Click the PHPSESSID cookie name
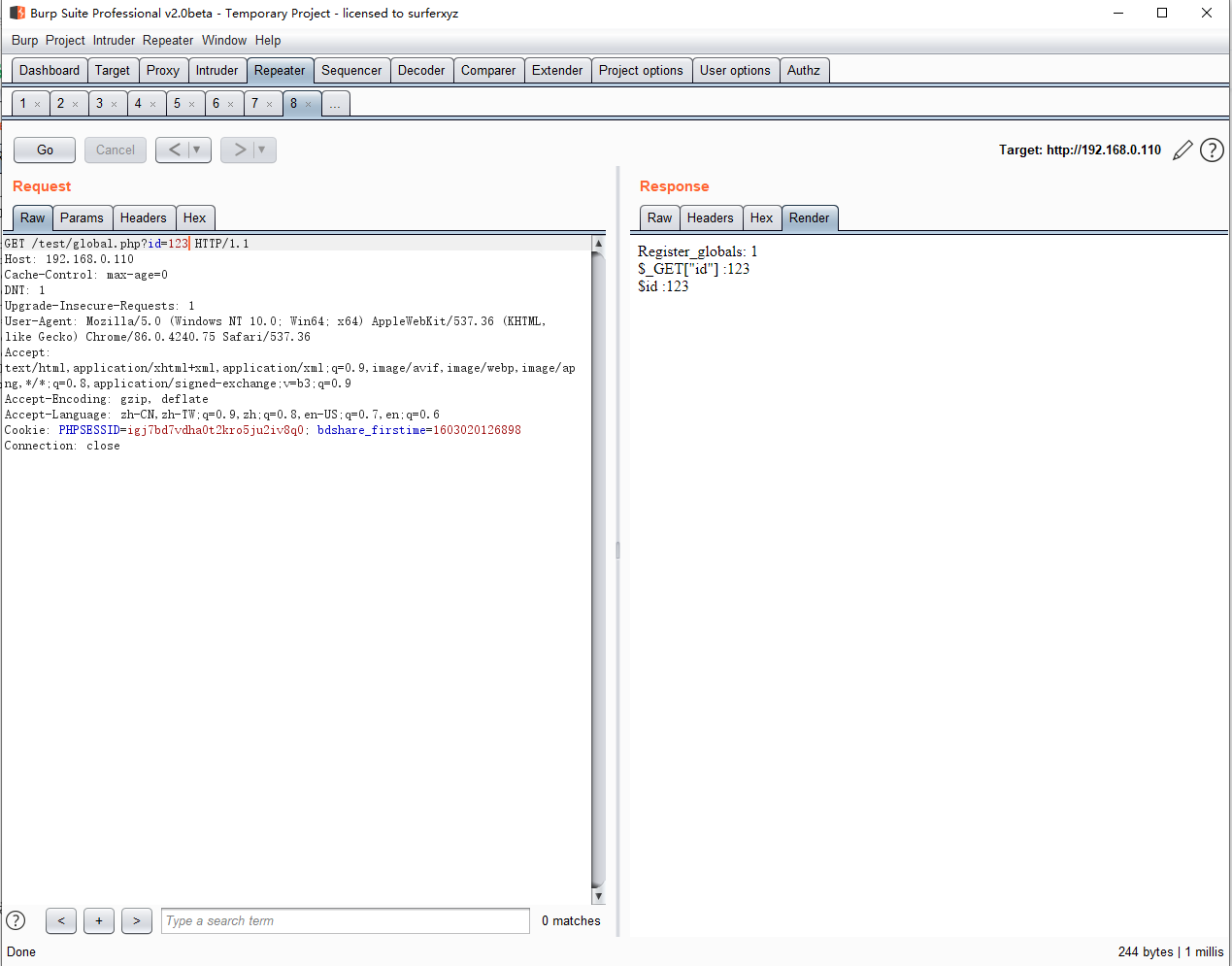The width and height of the screenshot is (1232, 966). 89,430
